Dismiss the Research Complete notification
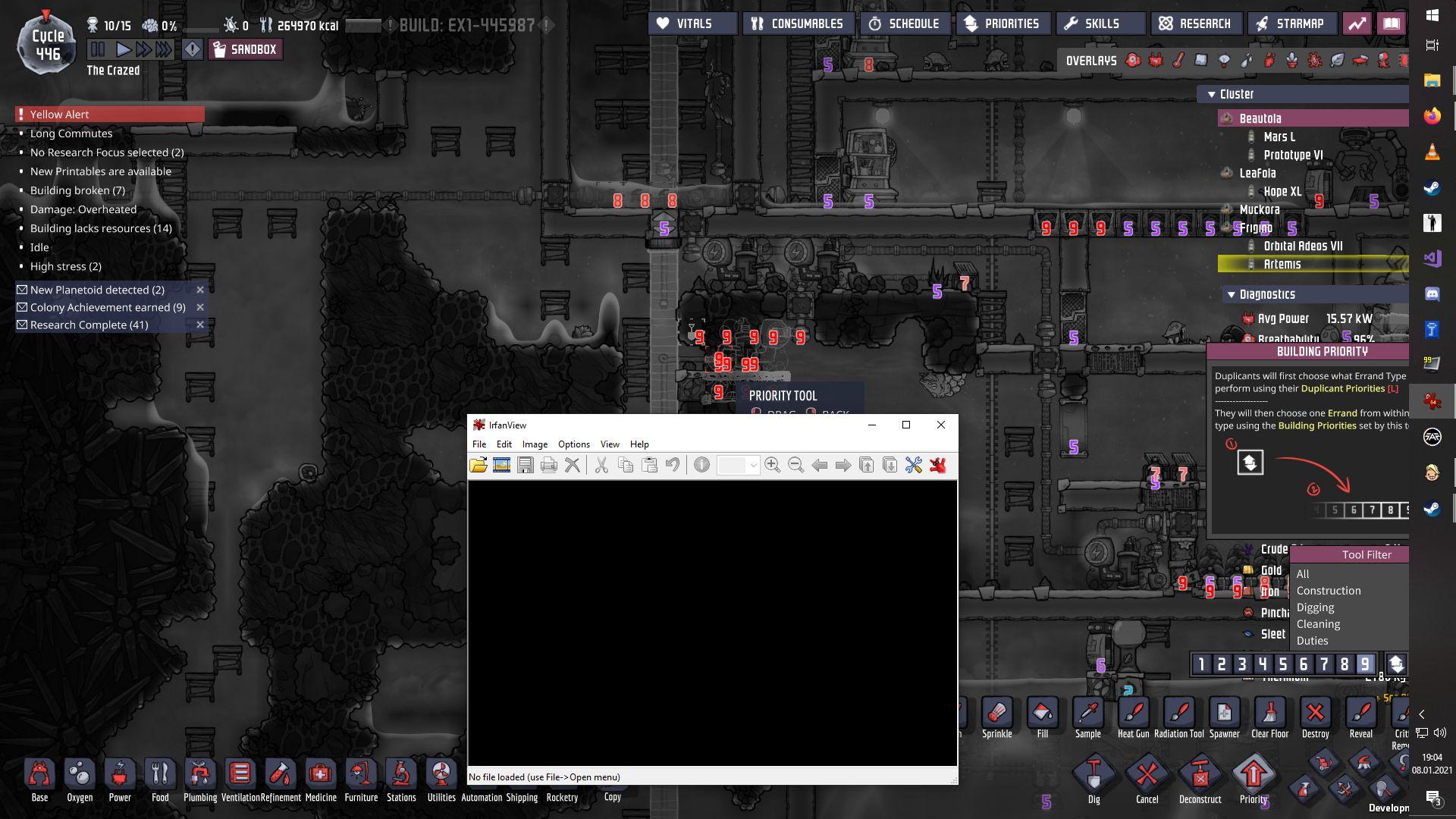 (200, 325)
